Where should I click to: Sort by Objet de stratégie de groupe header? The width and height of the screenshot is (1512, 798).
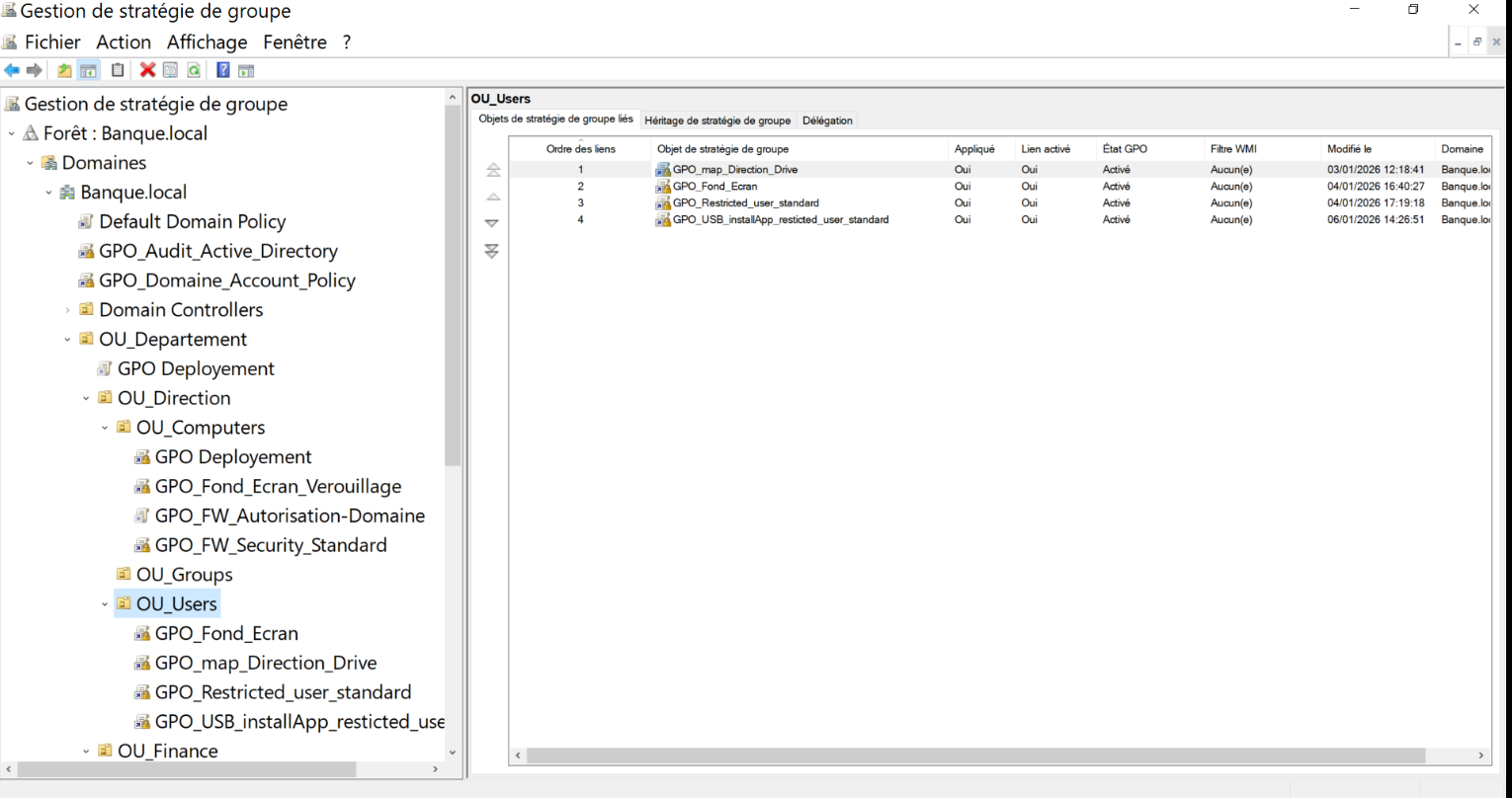(x=800, y=149)
